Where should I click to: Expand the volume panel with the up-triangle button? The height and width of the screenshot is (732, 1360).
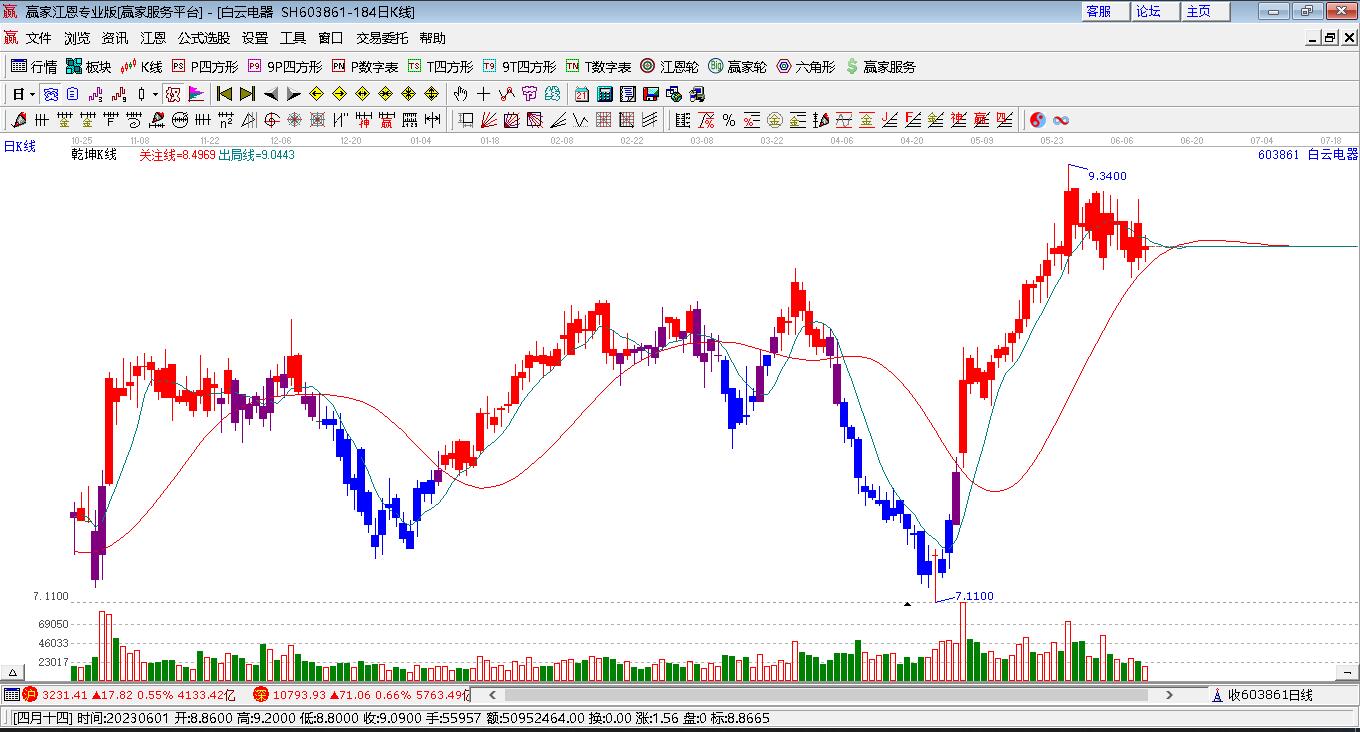pyautogui.click(x=13, y=673)
